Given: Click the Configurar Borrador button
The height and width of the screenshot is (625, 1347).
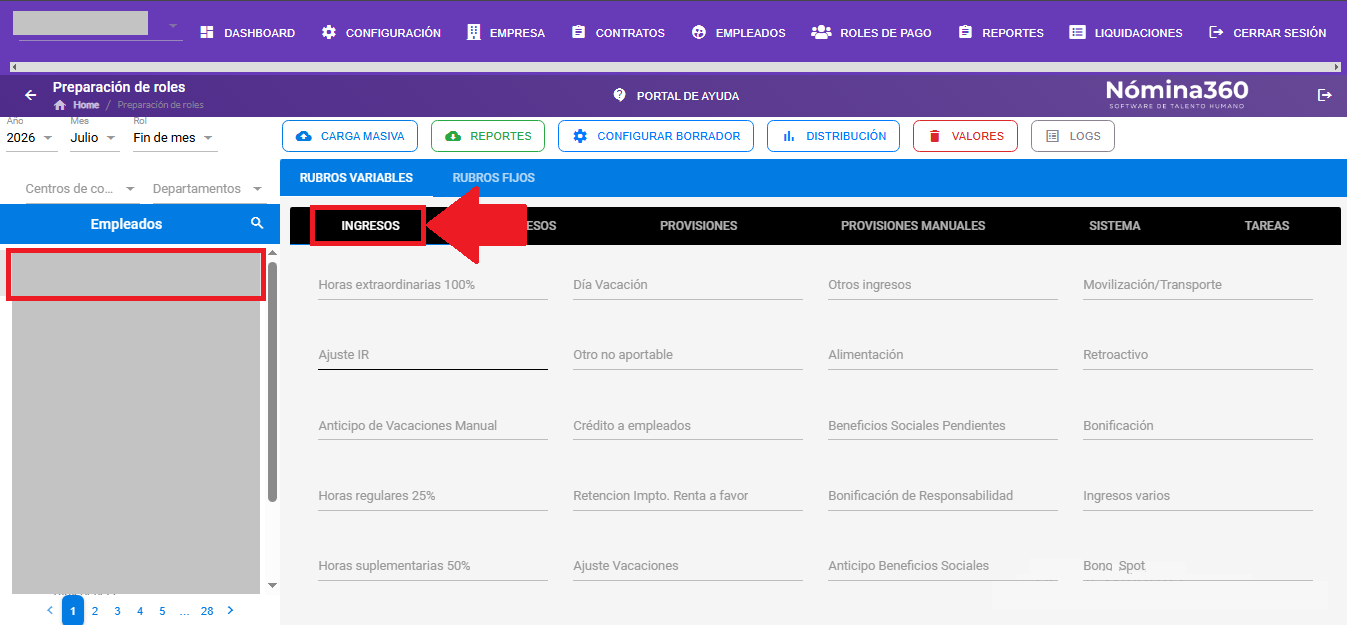Looking at the screenshot, I should pyautogui.click(x=656, y=136).
